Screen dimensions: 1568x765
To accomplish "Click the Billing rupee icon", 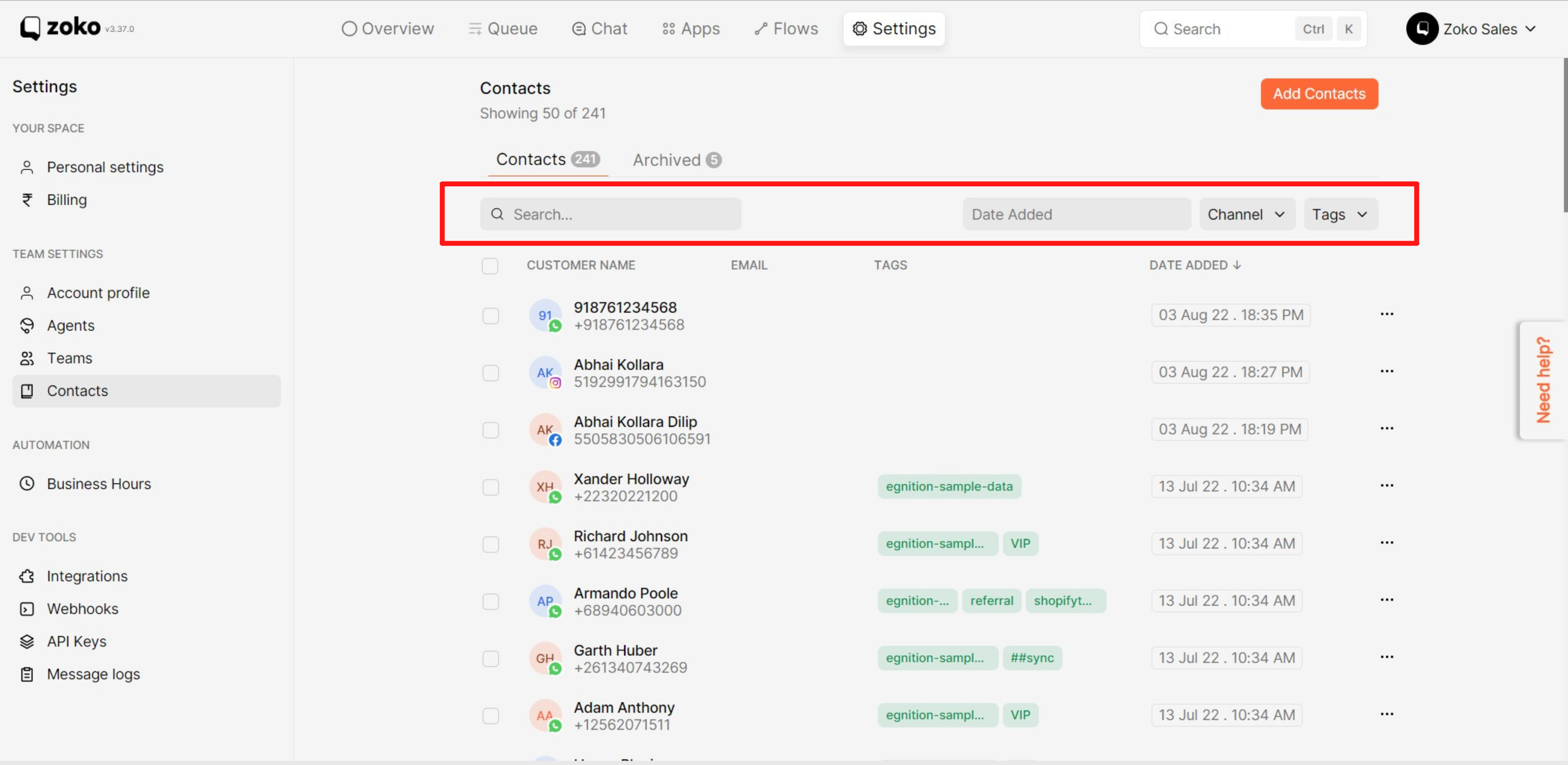I will (27, 200).
